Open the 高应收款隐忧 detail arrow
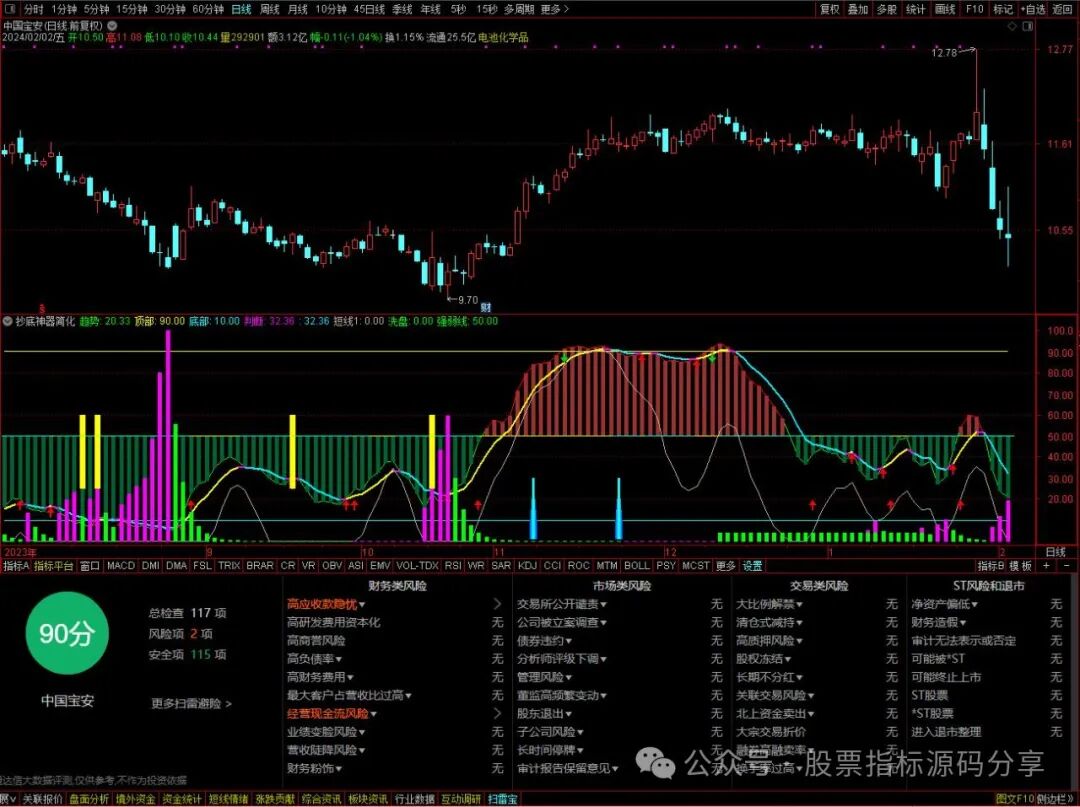1080x807 pixels. tap(498, 604)
